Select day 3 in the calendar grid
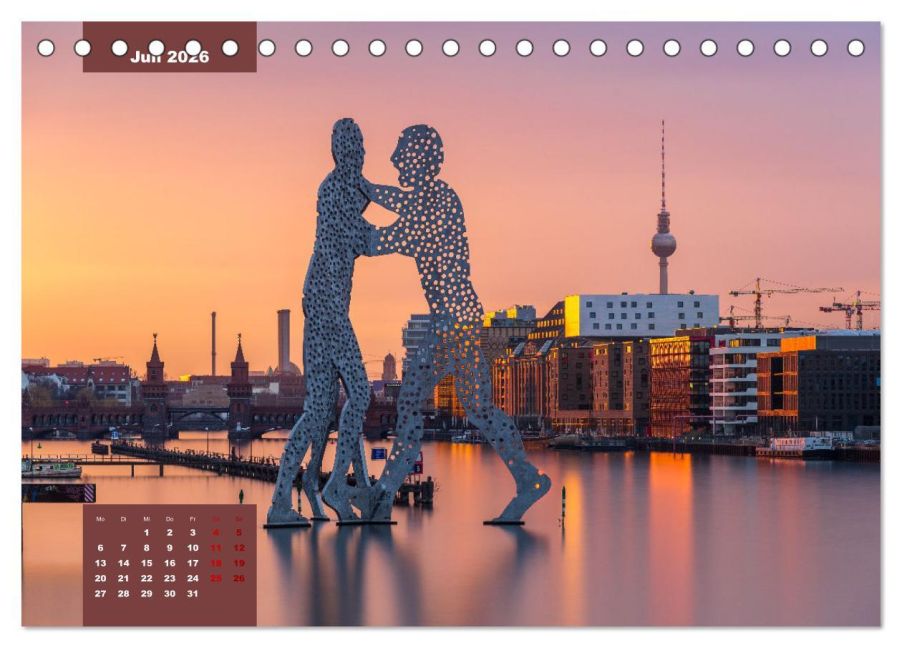 193,533
